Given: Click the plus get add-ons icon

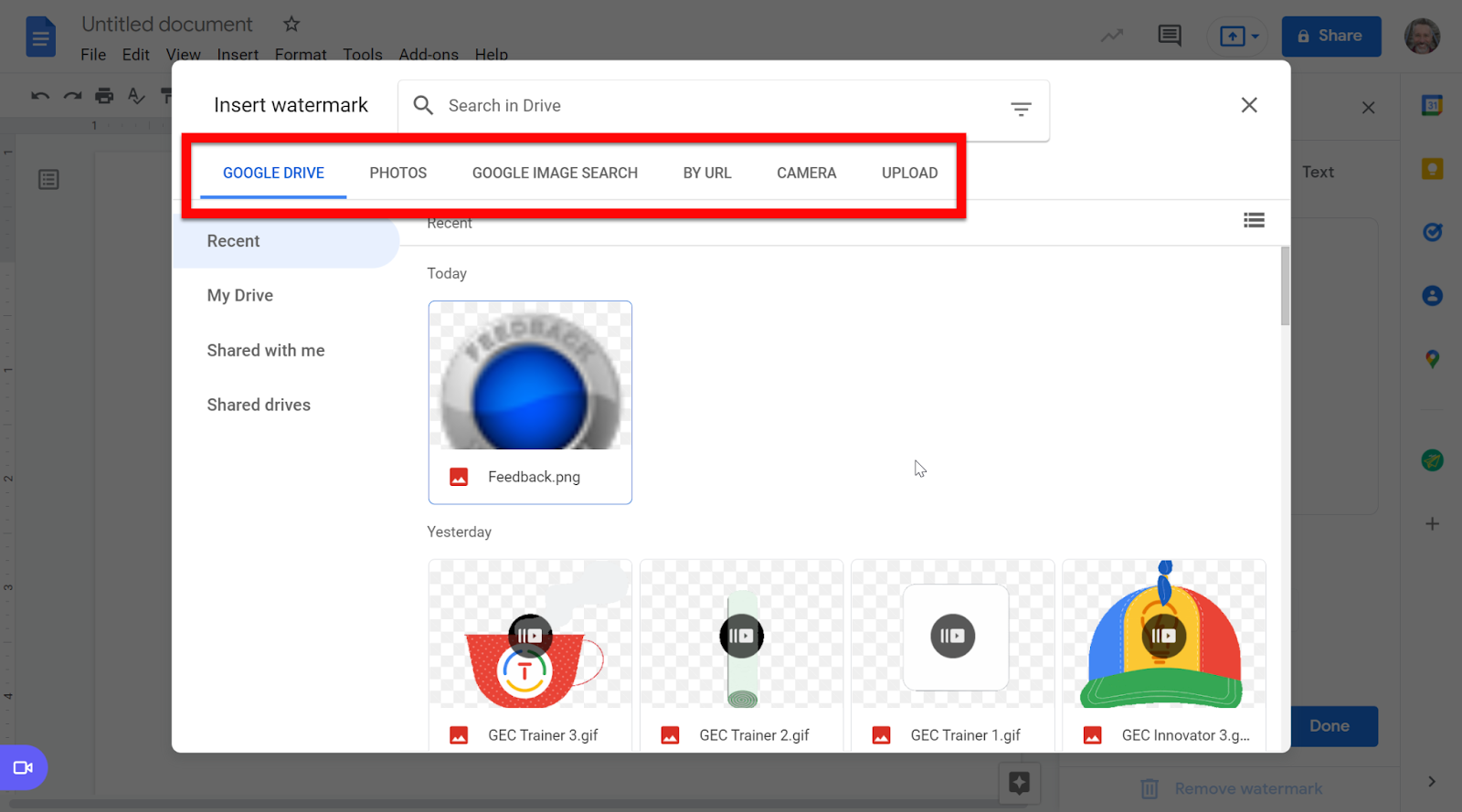Looking at the screenshot, I should 1432,523.
